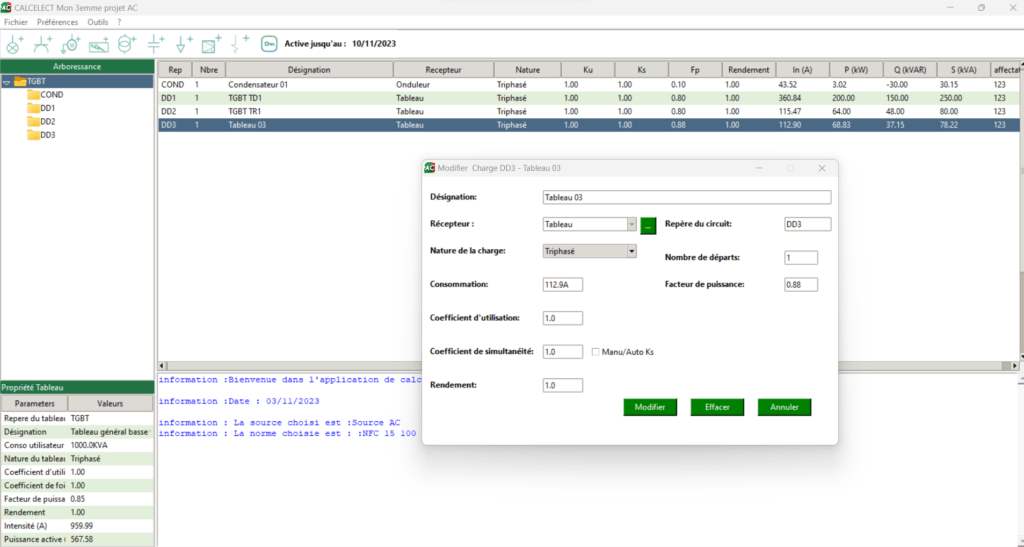Click the 1000.0KVA conso value
1024x547 pixels.
click(89, 445)
